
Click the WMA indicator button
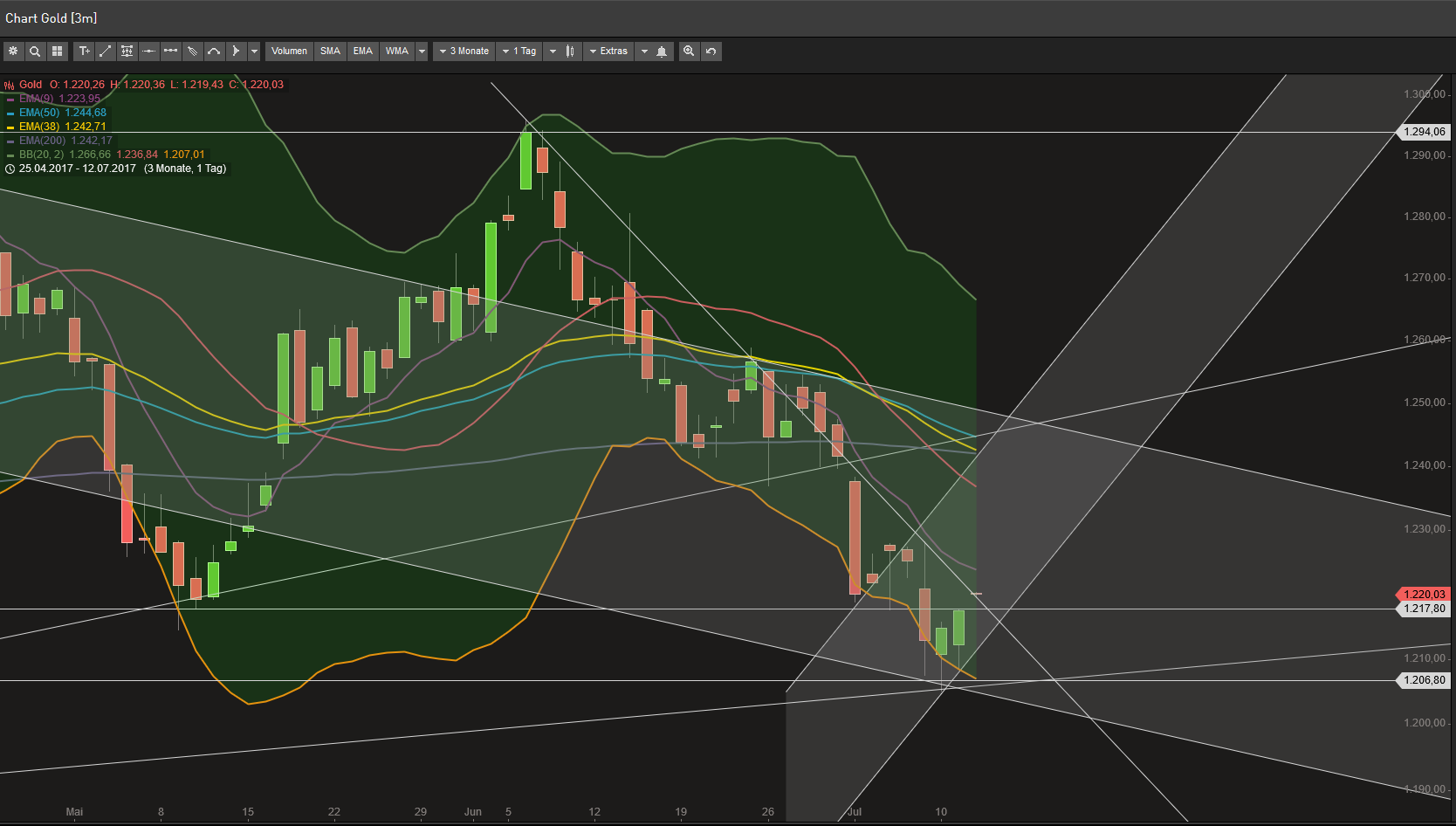tap(397, 52)
